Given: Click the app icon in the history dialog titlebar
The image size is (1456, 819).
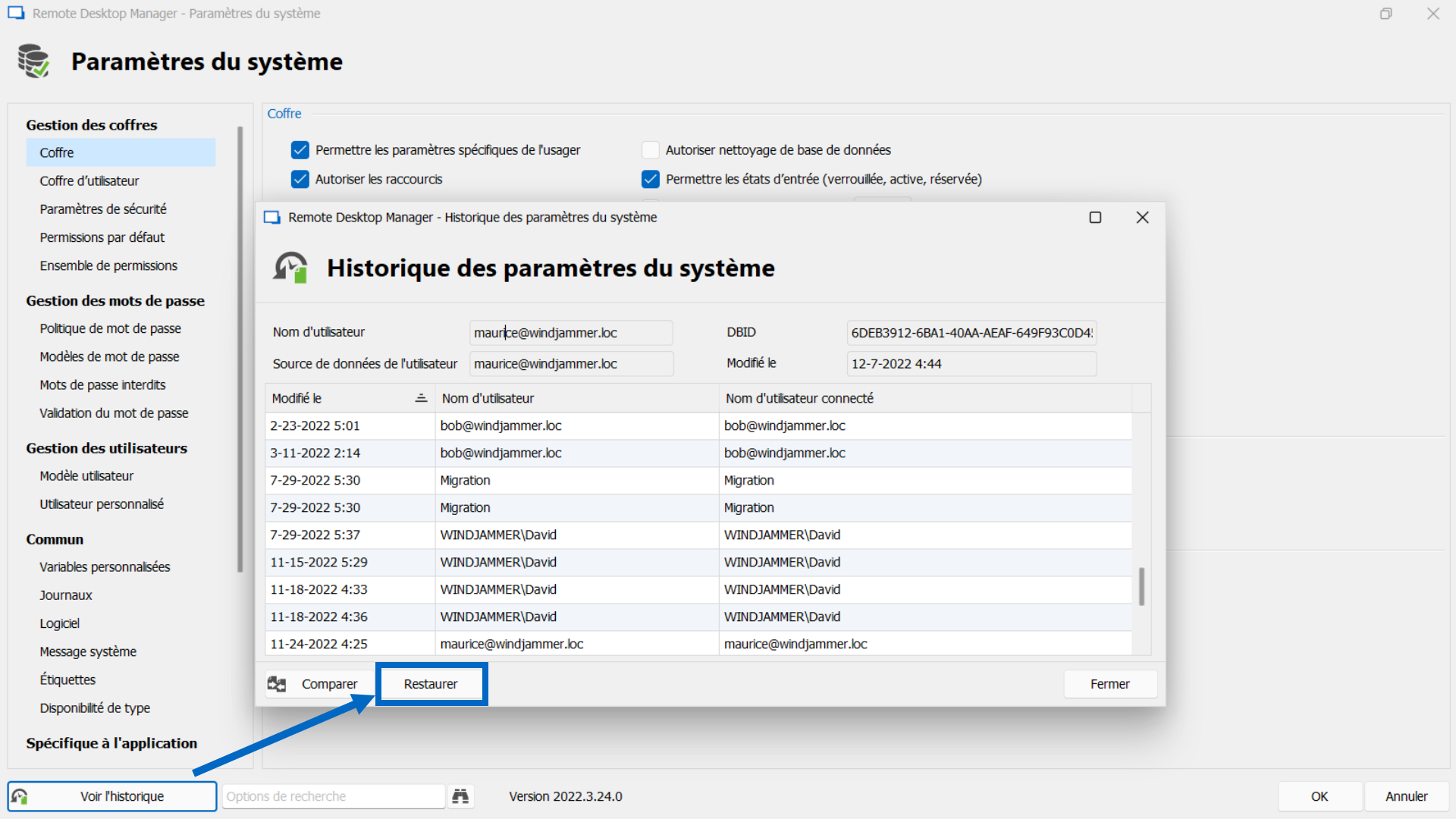Looking at the screenshot, I should pyautogui.click(x=271, y=217).
